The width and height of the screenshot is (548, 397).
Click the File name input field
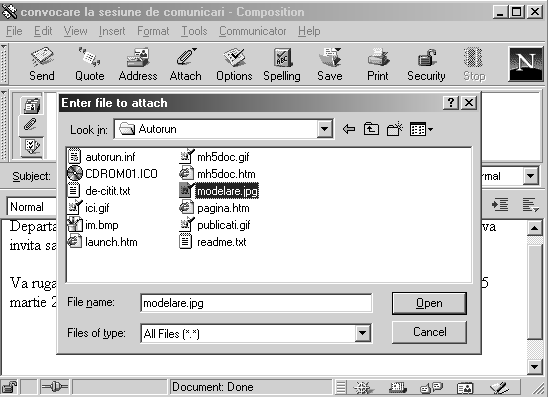pyautogui.click(x=256, y=303)
